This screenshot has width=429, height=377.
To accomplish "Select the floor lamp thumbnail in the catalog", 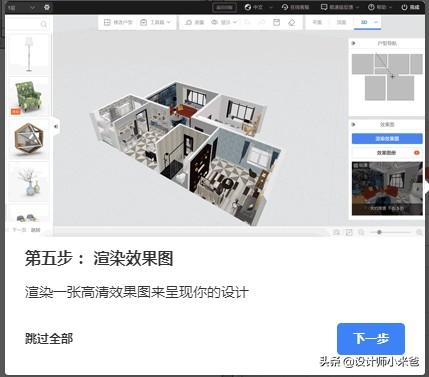I will click(29, 54).
